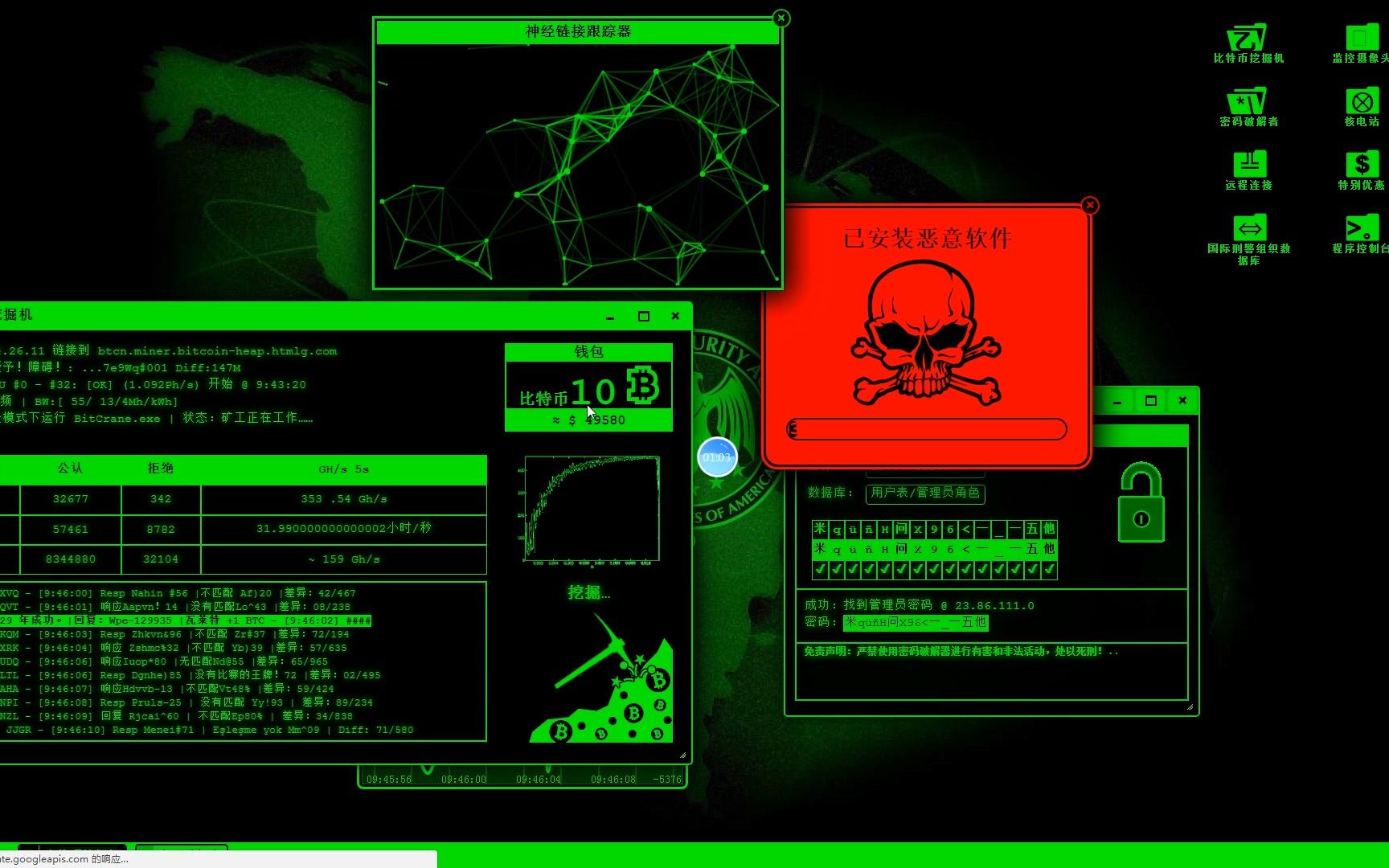
Task: Close the password cracker window
Action: 1182,400
